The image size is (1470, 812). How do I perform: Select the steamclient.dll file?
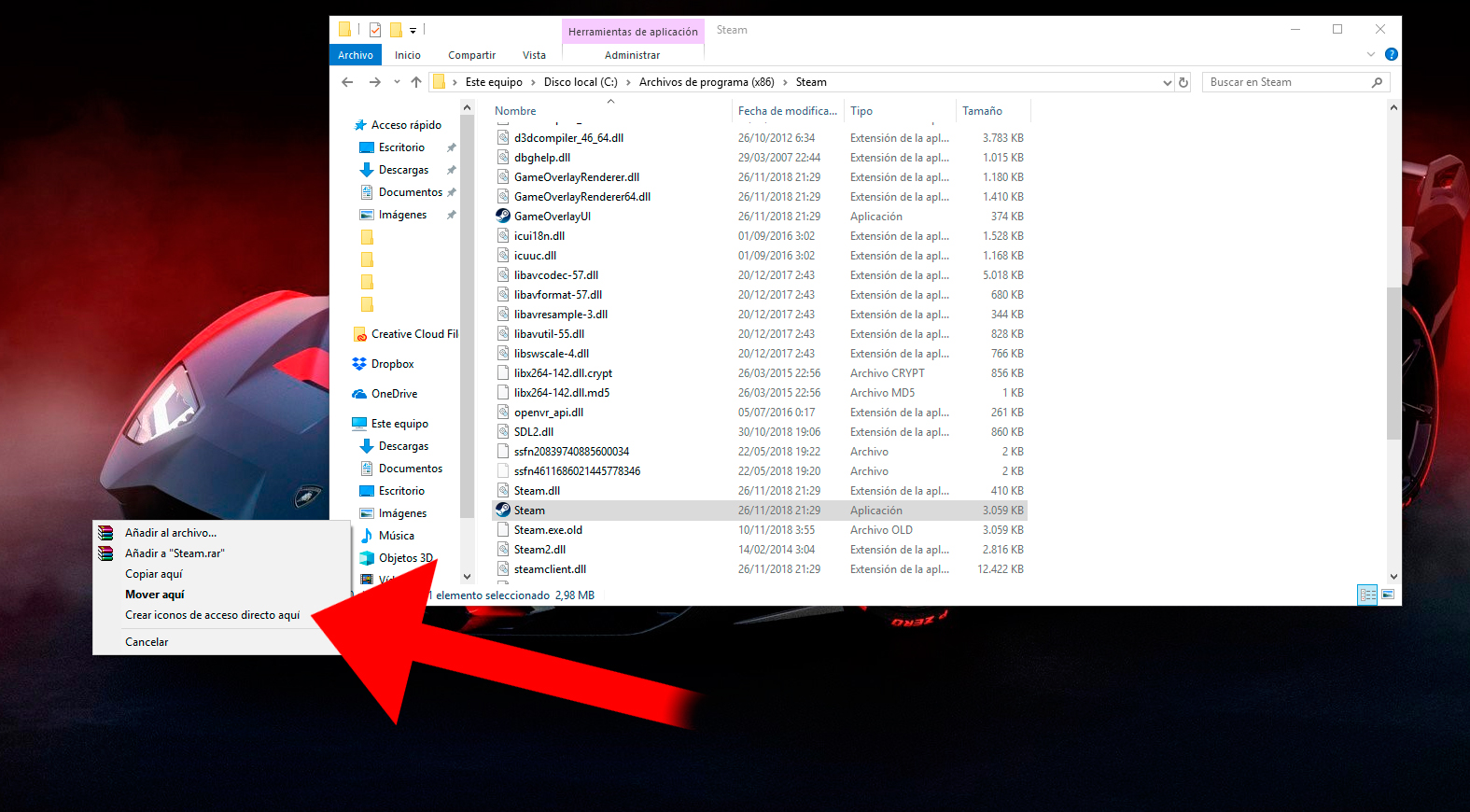point(550,568)
